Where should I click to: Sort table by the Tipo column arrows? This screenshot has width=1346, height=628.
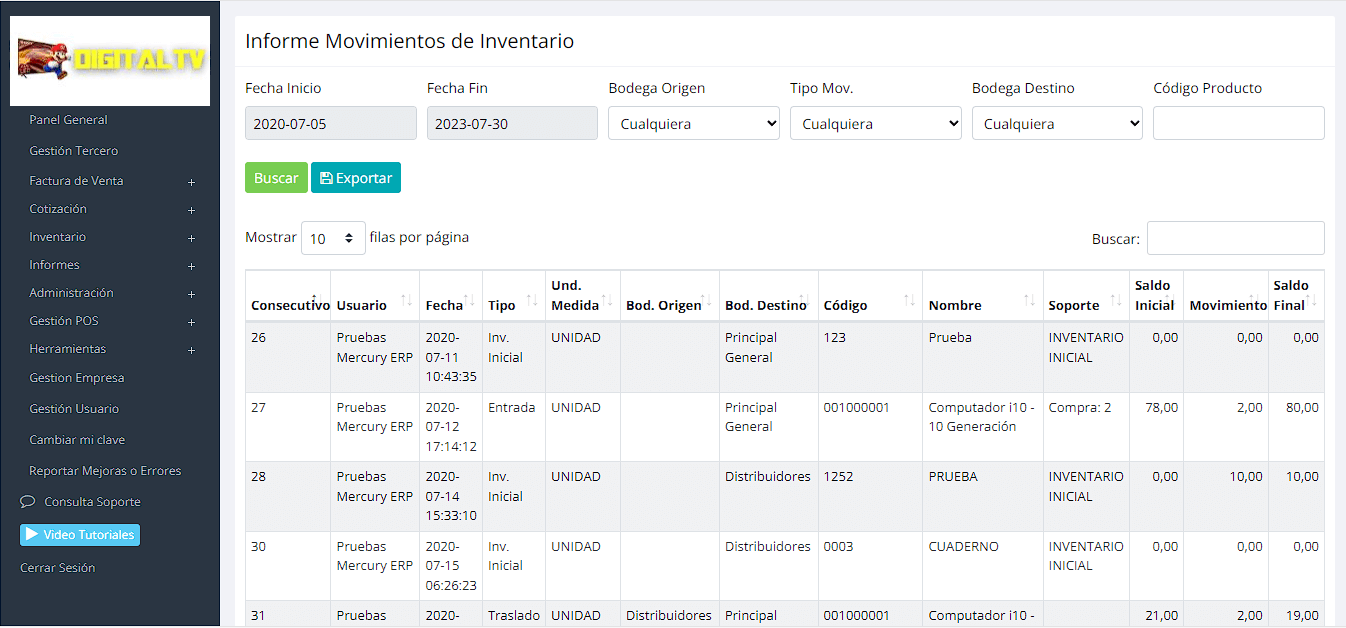tap(532, 301)
